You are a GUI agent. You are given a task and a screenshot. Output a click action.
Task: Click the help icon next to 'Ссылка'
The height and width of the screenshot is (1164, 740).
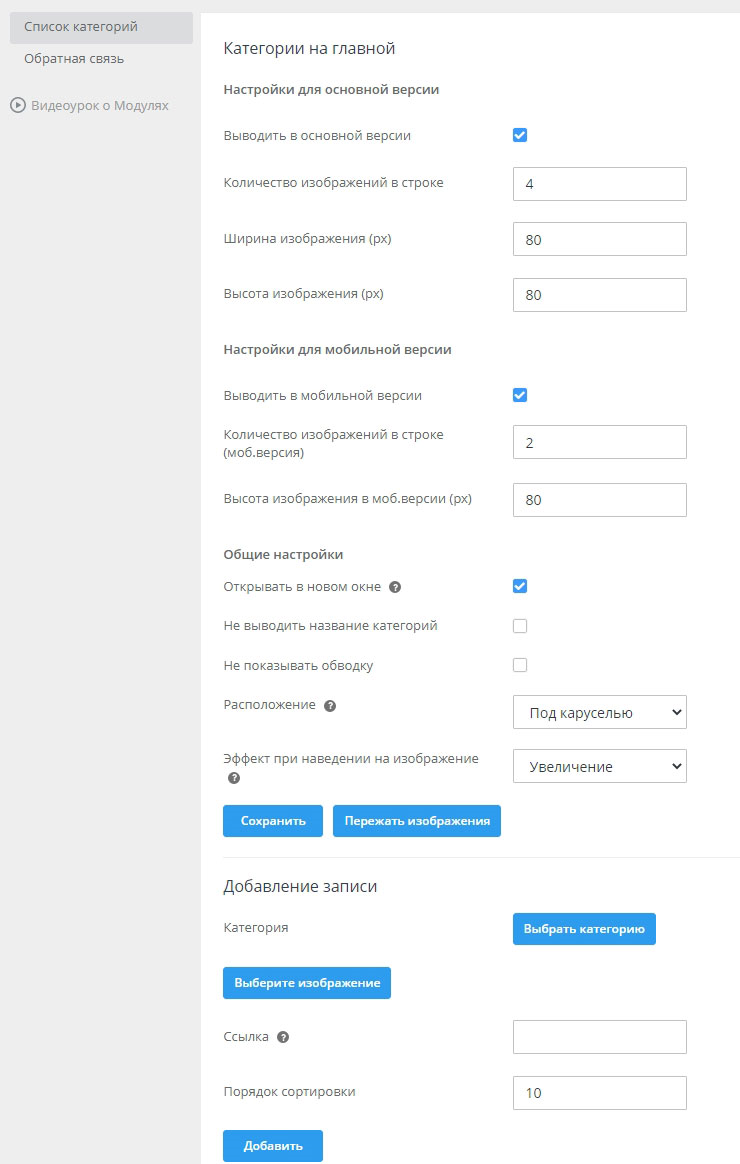pos(283,1038)
